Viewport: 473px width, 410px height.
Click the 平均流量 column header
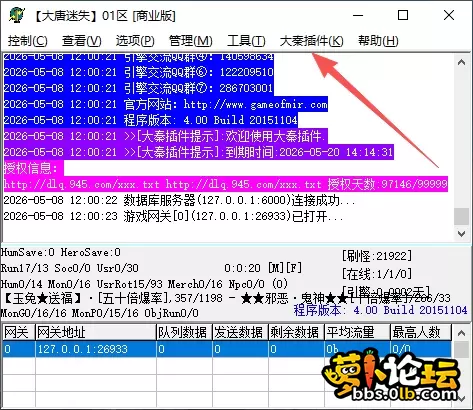coord(357,332)
